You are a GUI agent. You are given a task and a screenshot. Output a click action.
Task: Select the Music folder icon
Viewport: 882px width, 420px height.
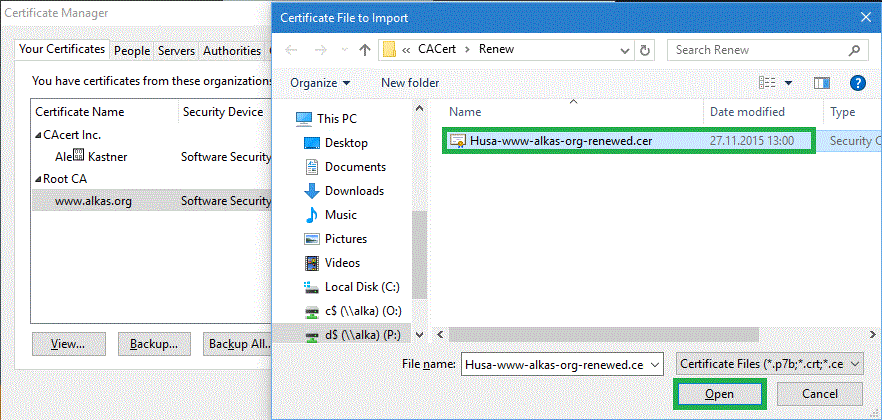(312, 215)
